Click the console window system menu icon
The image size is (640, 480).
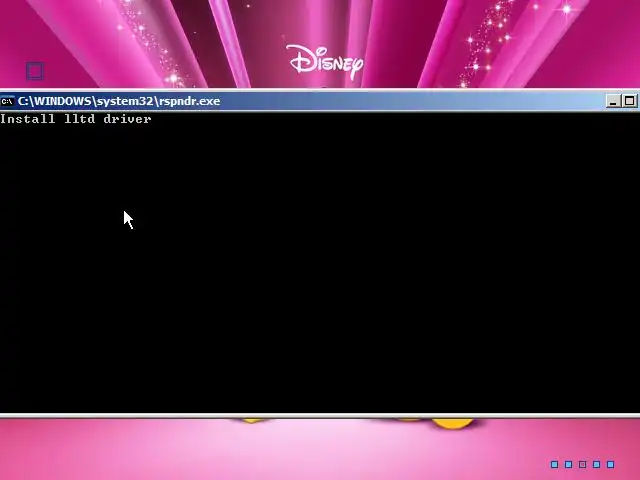(7, 101)
